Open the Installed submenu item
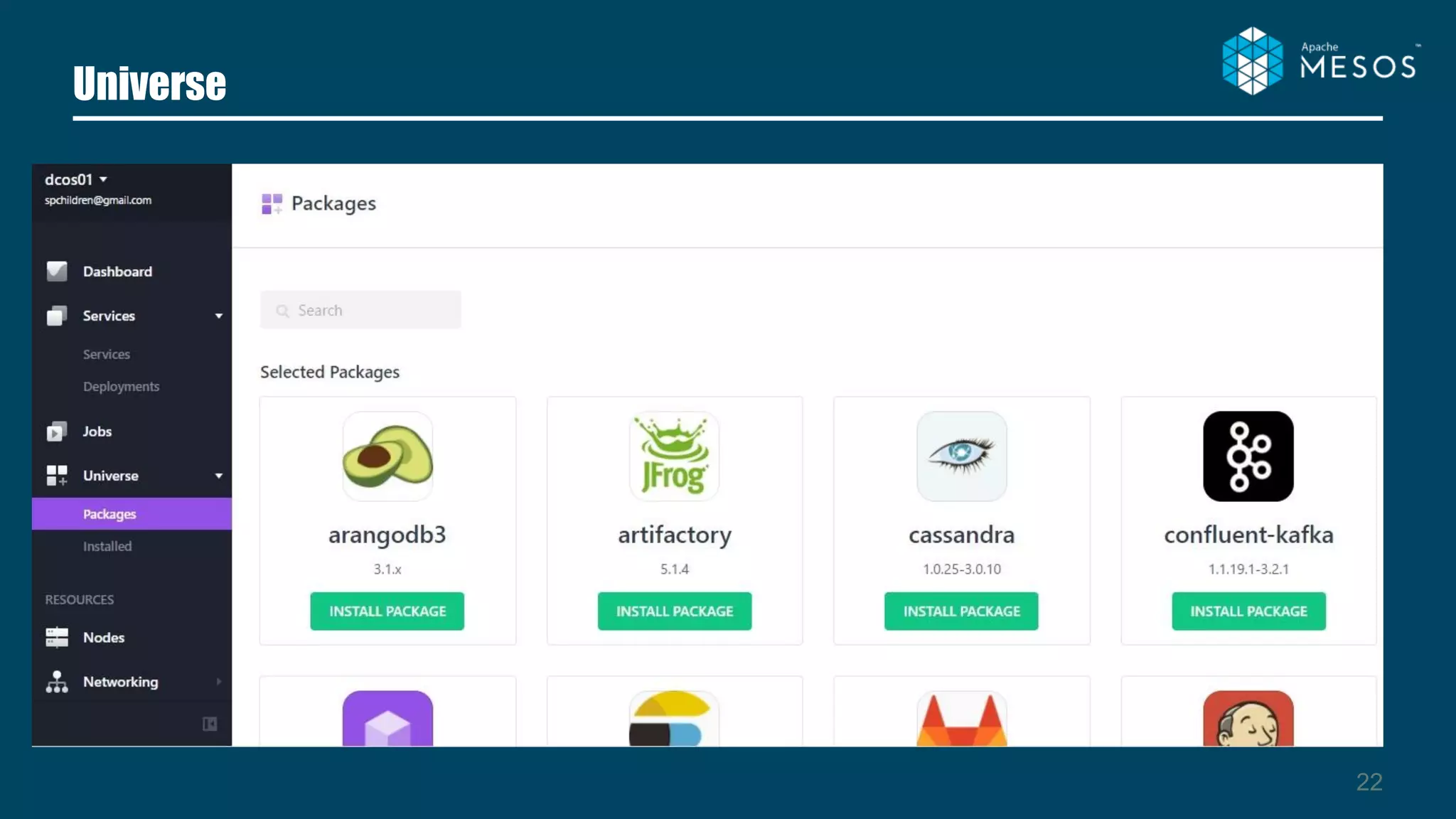 click(107, 547)
